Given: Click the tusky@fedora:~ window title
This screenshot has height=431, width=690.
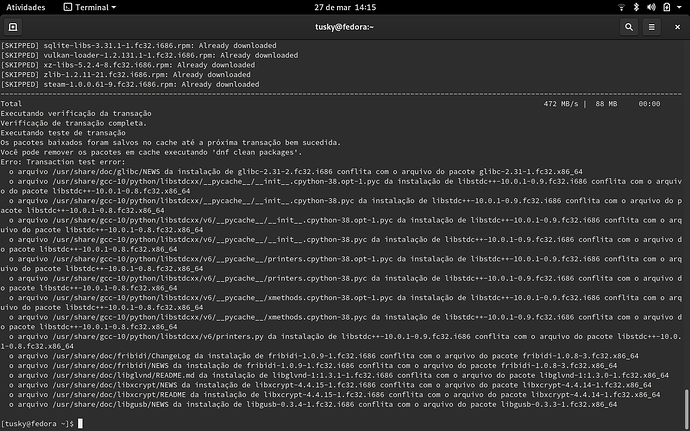Looking at the screenshot, I should pos(343,27).
